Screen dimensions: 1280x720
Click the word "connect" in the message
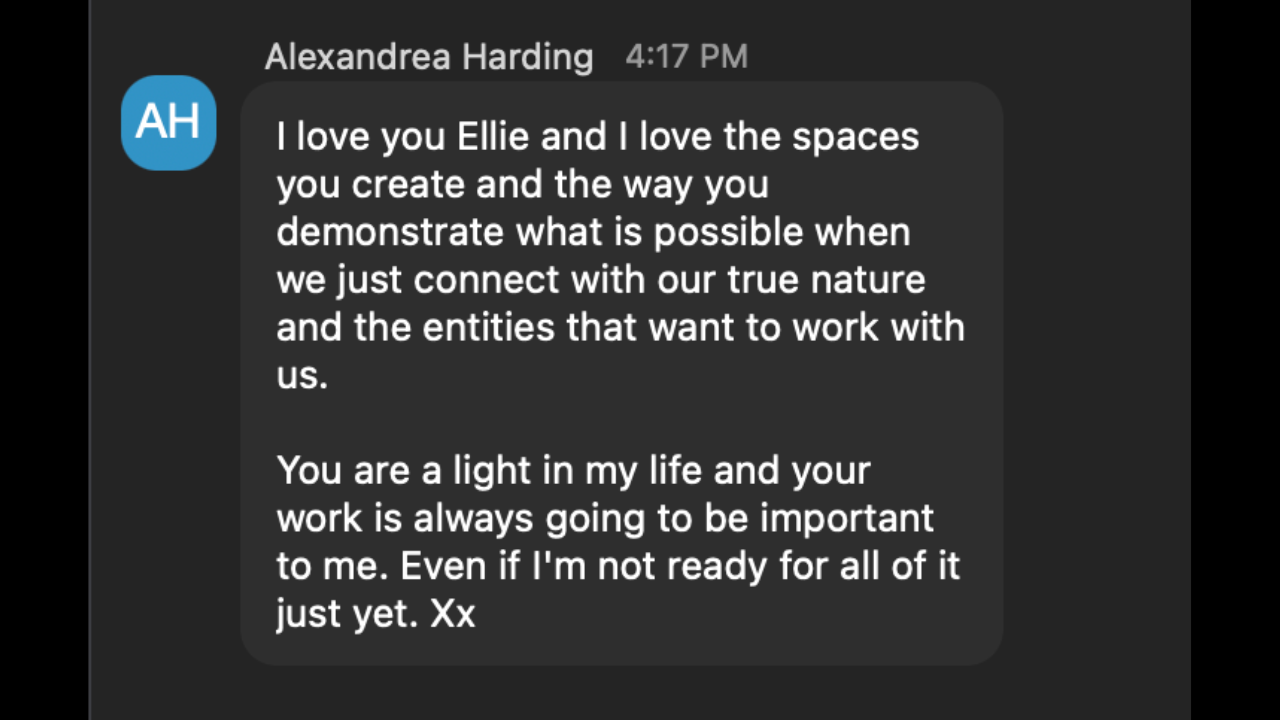pos(487,280)
